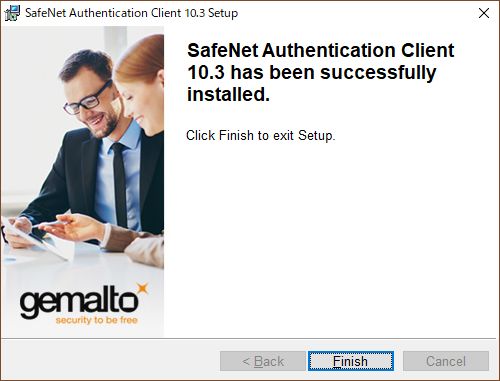Viewport: 500px width, 381px height.
Task: Click the grey button bar left of Back
Action: tap(110, 361)
